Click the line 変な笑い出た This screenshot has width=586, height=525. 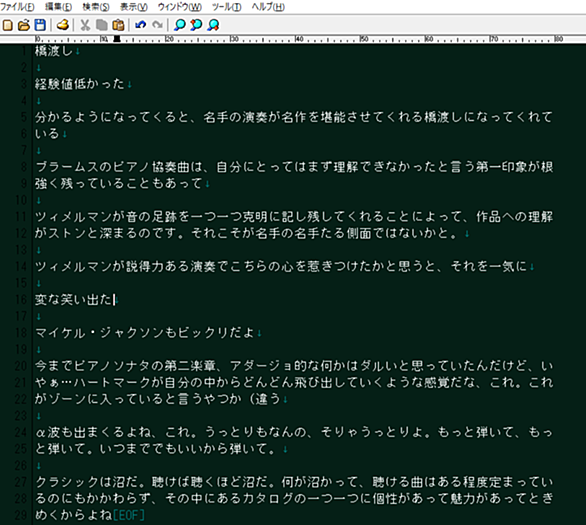point(73,299)
